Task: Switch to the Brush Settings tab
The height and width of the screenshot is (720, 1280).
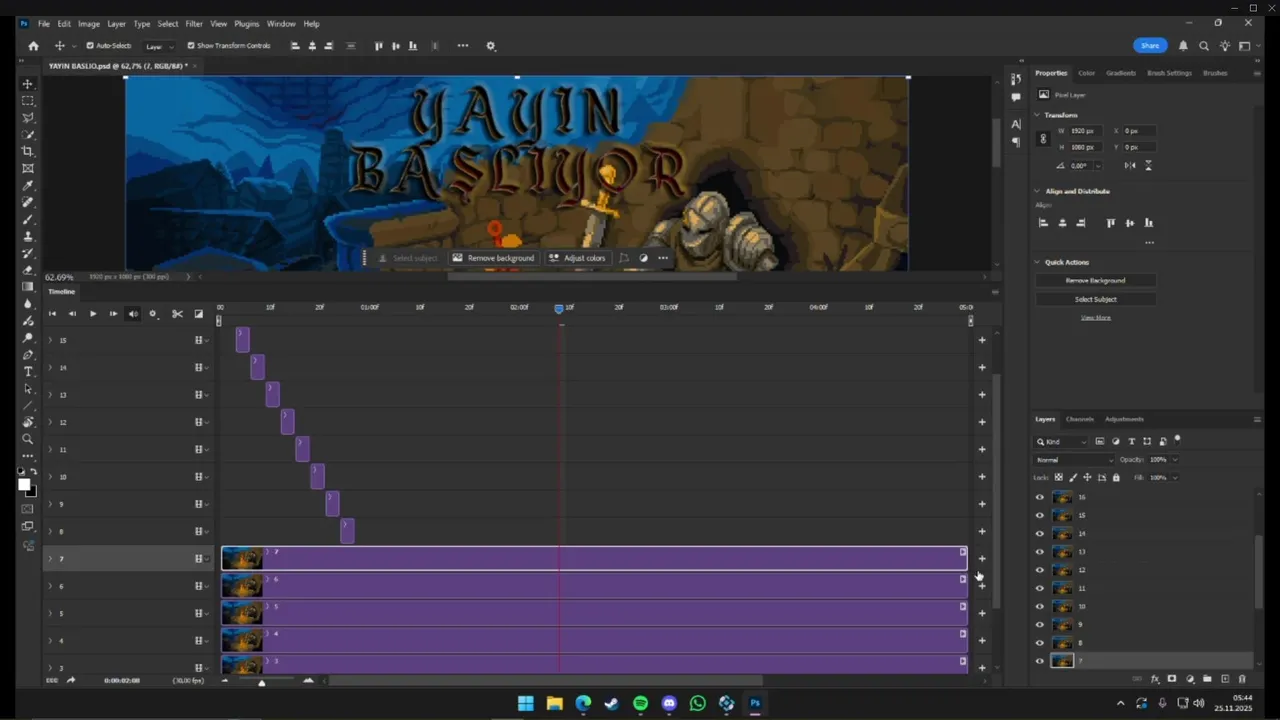Action: coord(1169,73)
